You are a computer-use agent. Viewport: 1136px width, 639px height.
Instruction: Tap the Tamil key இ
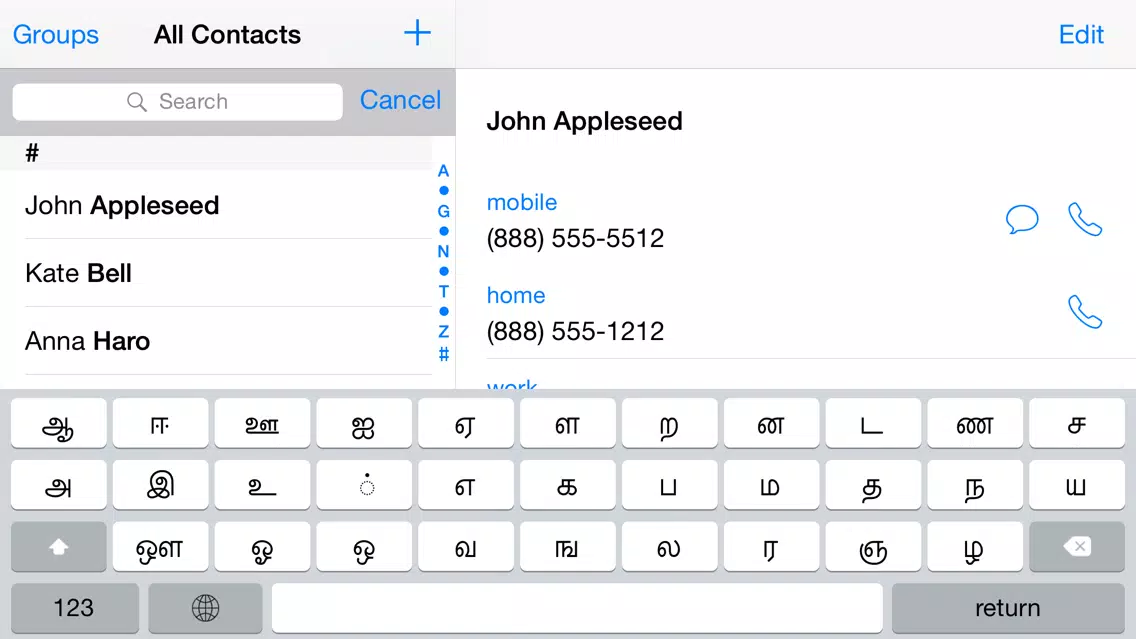point(160,485)
